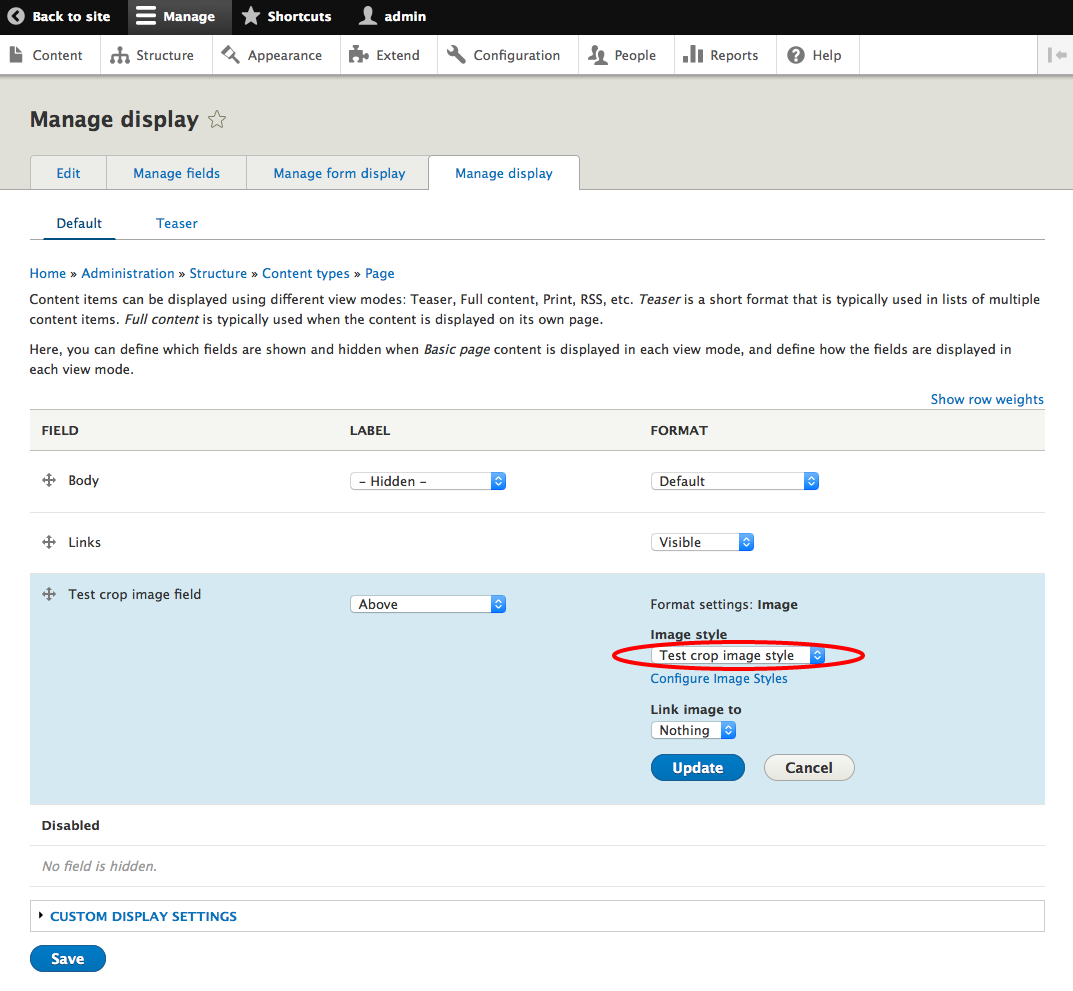Viewport: 1073px width, 991px height.
Task: Open the Reports menu item
Action: point(721,55)
